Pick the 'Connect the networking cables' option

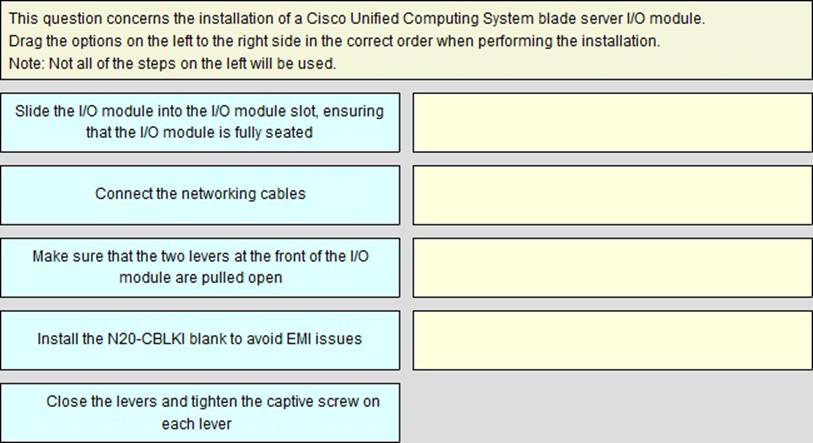click(200, 195)
